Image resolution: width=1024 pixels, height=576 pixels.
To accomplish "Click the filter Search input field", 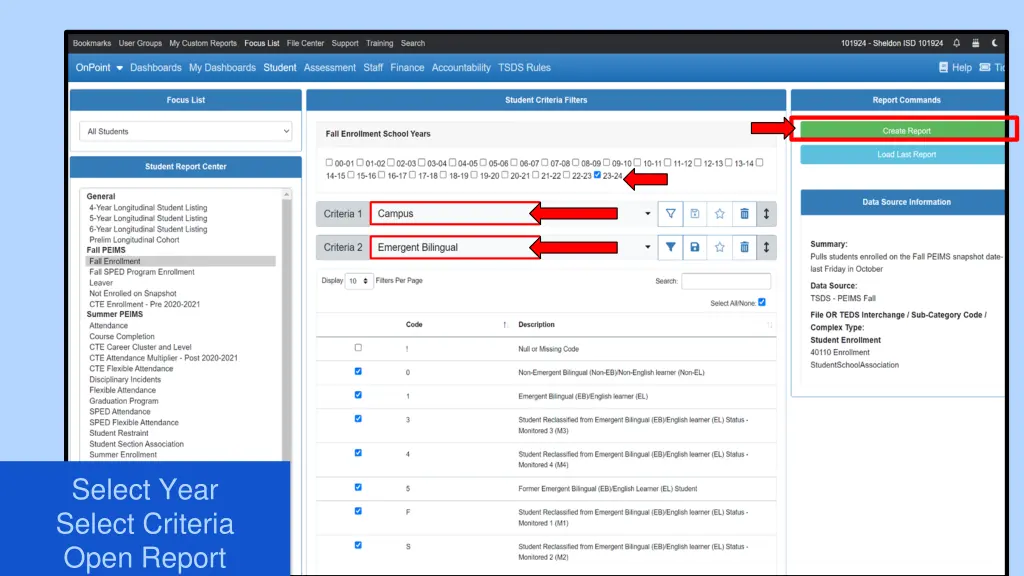I will 726,281.
